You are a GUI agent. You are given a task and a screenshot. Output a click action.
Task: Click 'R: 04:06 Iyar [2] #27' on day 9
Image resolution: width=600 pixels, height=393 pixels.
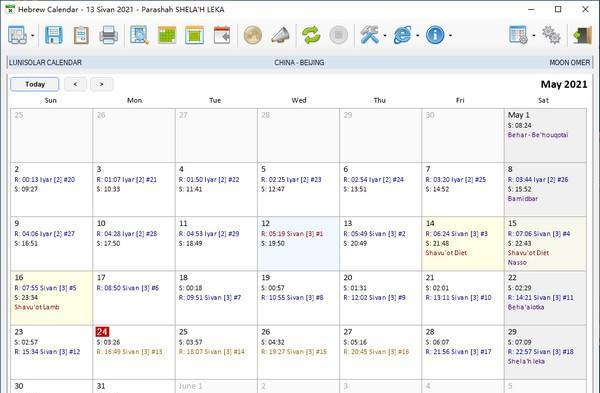pos(44,234)
